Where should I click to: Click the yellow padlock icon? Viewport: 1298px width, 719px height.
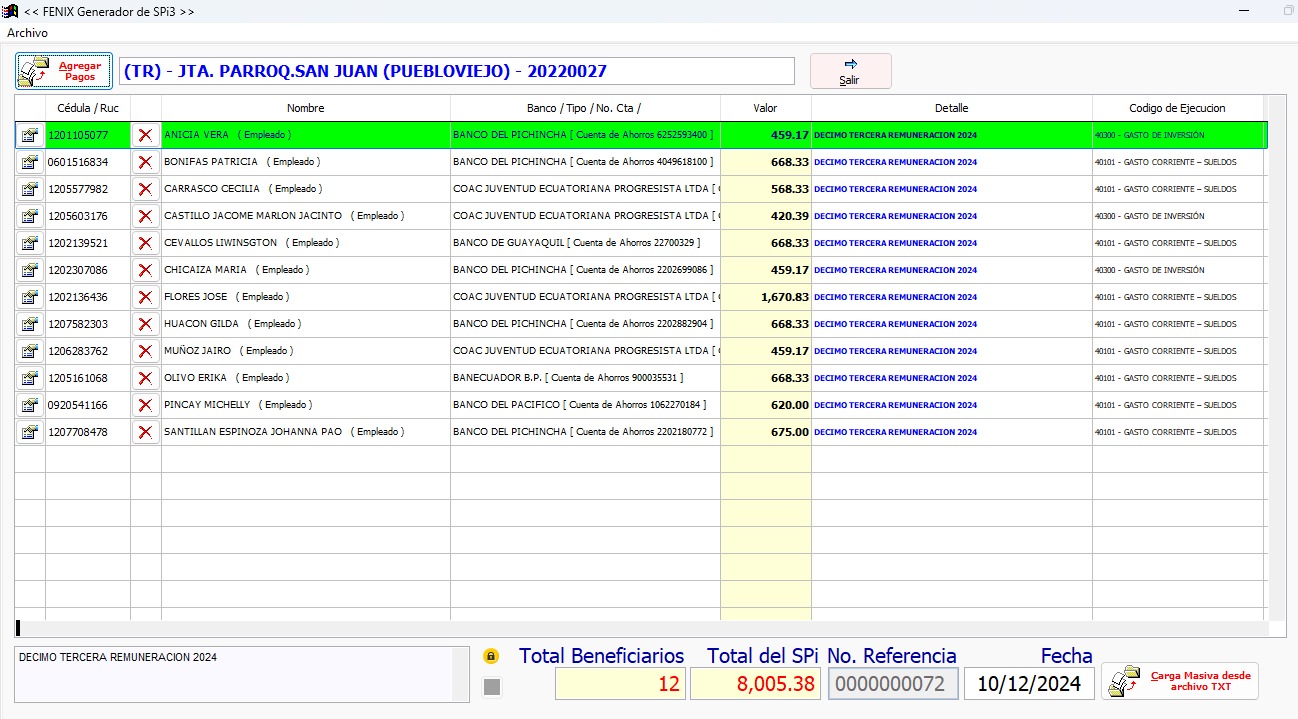click(491, 656)
